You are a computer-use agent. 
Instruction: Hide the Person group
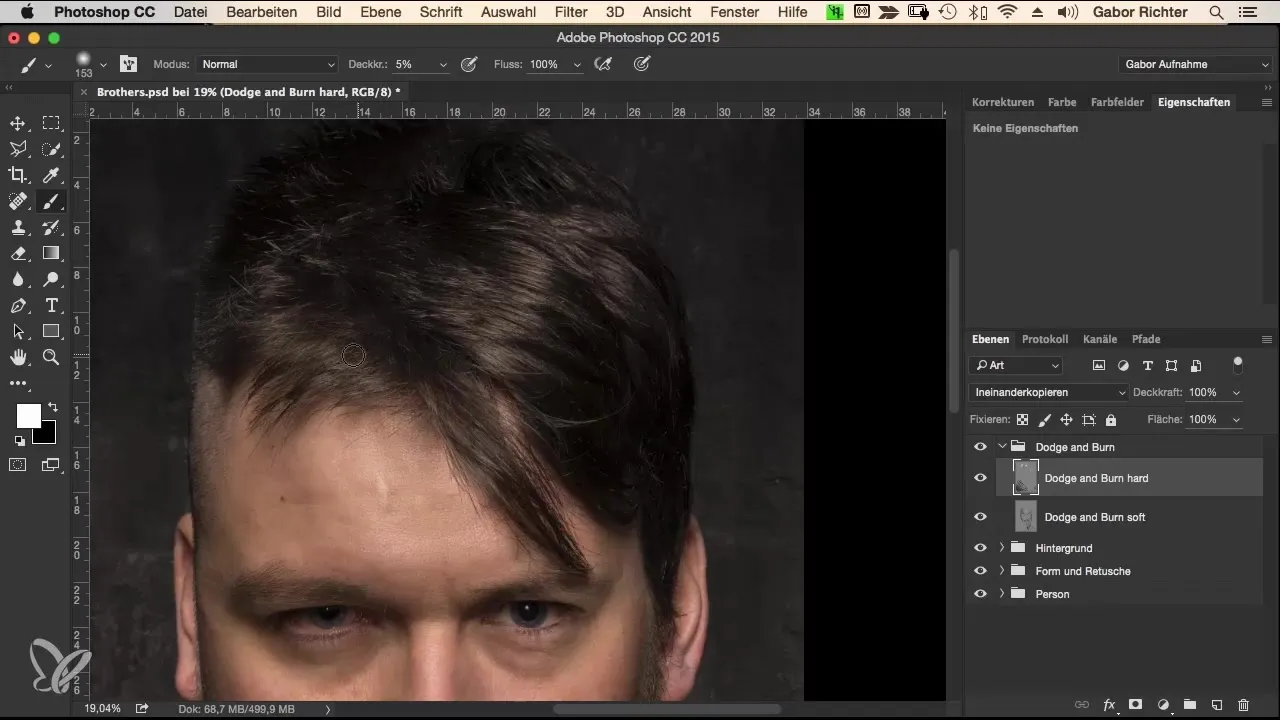coord(980,594)
